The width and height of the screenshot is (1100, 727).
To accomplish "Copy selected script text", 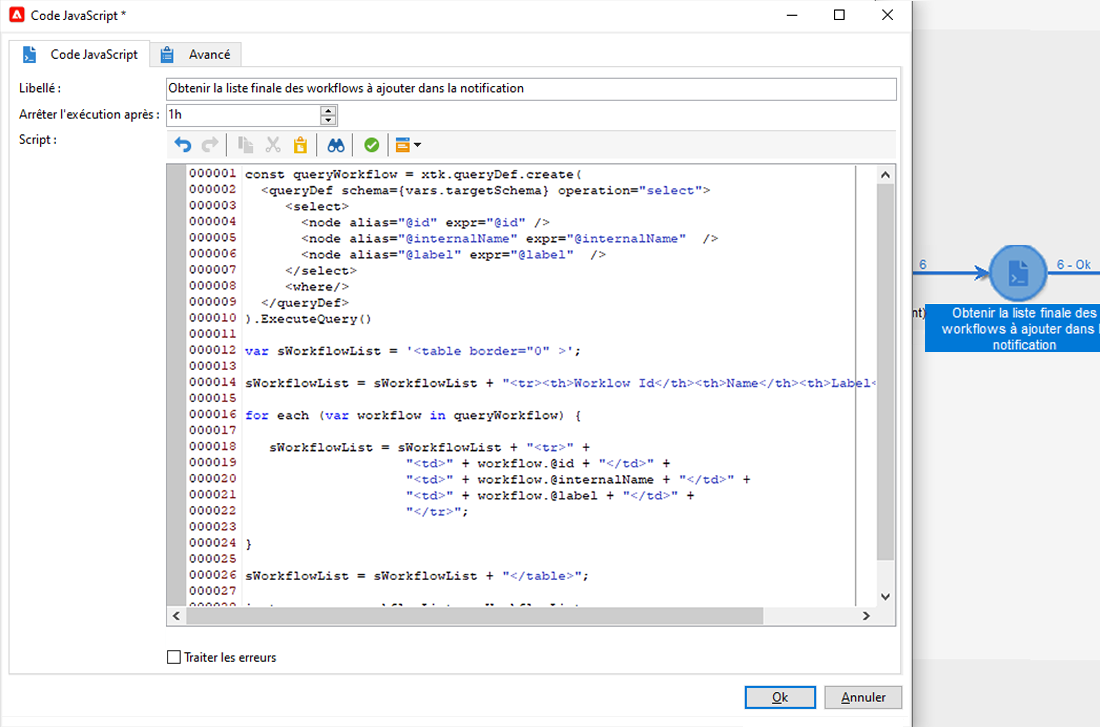I will (x=245, y=145).
